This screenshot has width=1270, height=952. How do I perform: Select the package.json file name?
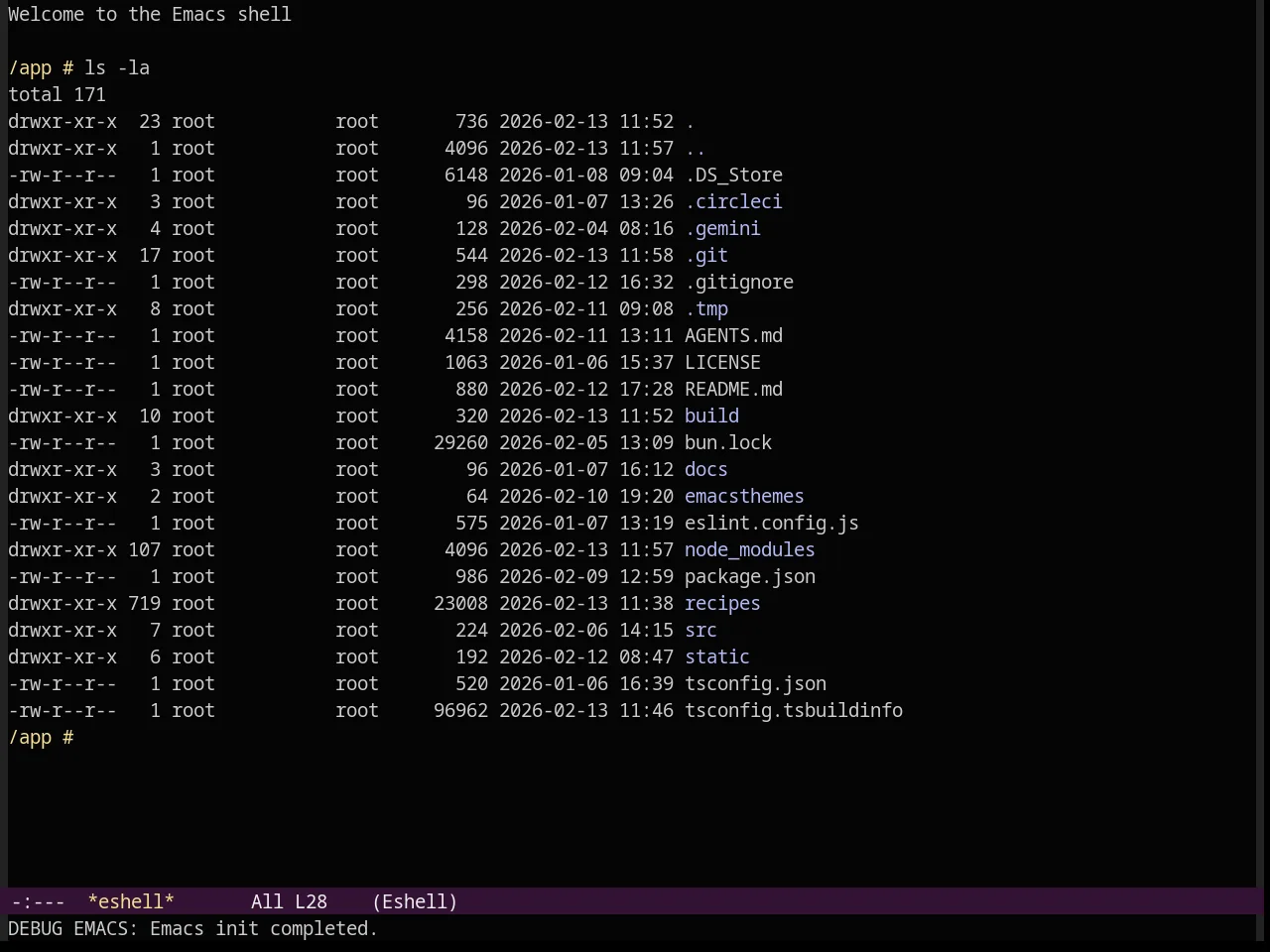[750, 577]
